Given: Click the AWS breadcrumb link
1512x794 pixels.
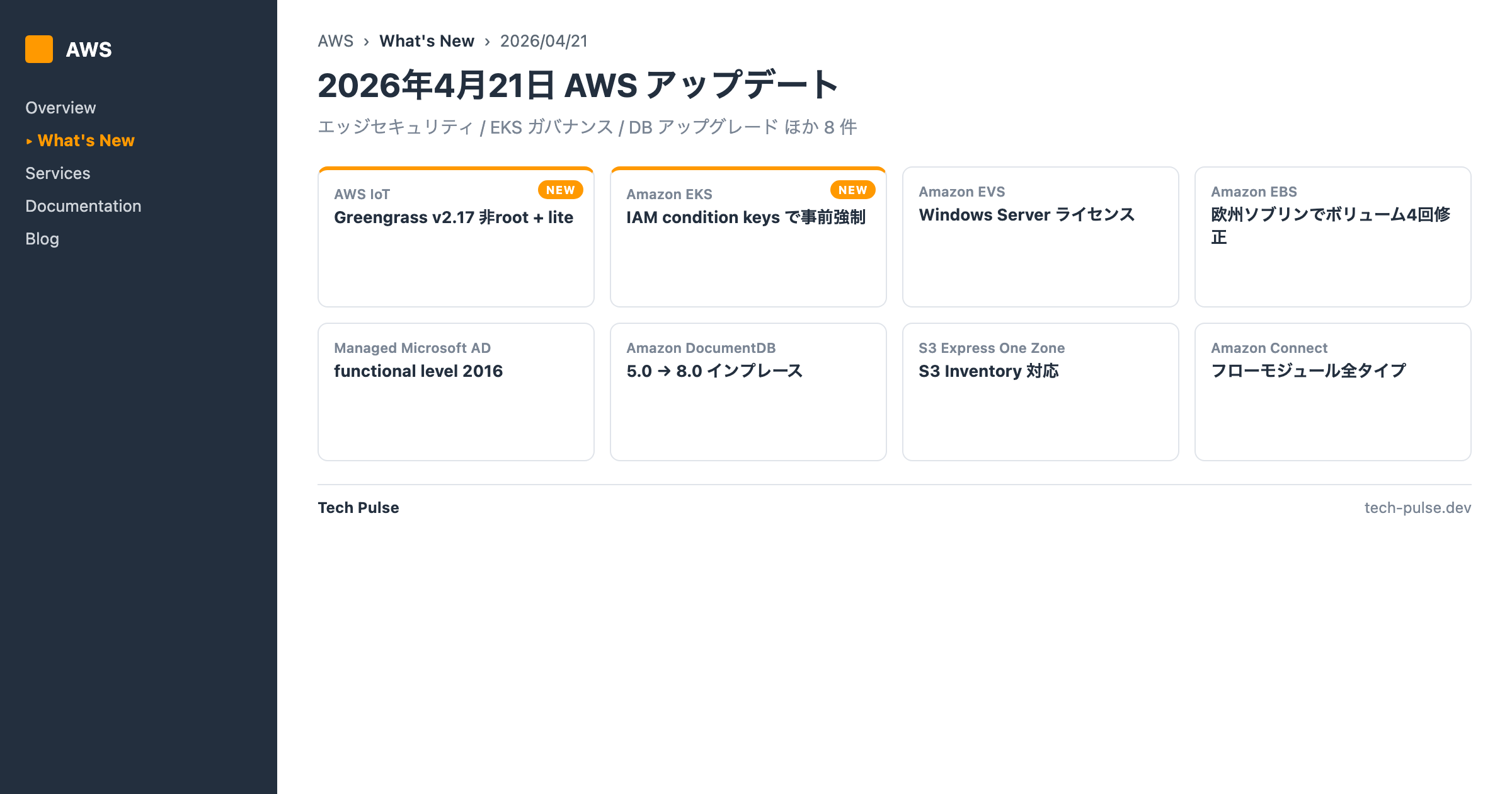Looking at the screenshot, I should point(336,41).
